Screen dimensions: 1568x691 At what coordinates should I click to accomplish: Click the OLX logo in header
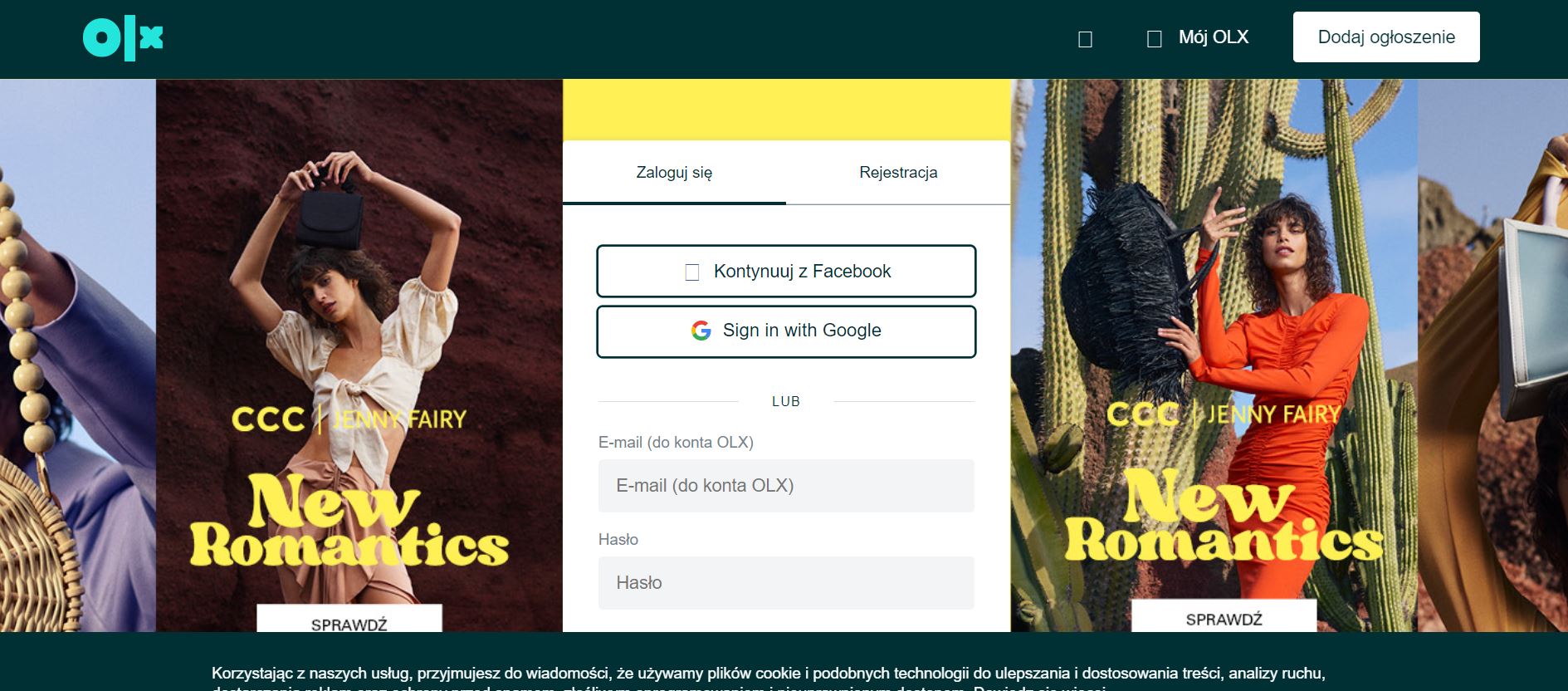[123, 37]
